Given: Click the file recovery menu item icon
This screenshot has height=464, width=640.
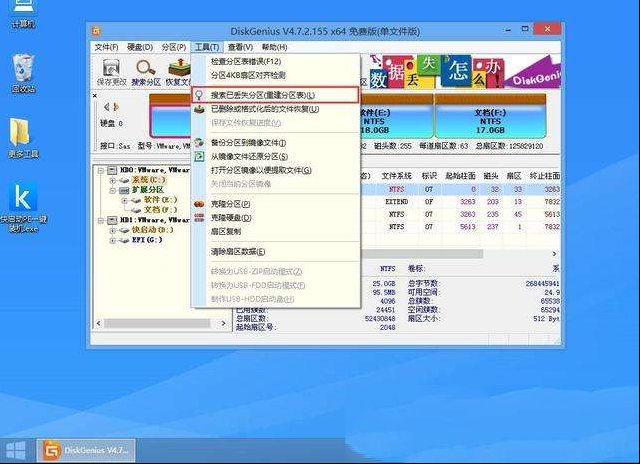Looking at the screenshot, I should point(199,109).
